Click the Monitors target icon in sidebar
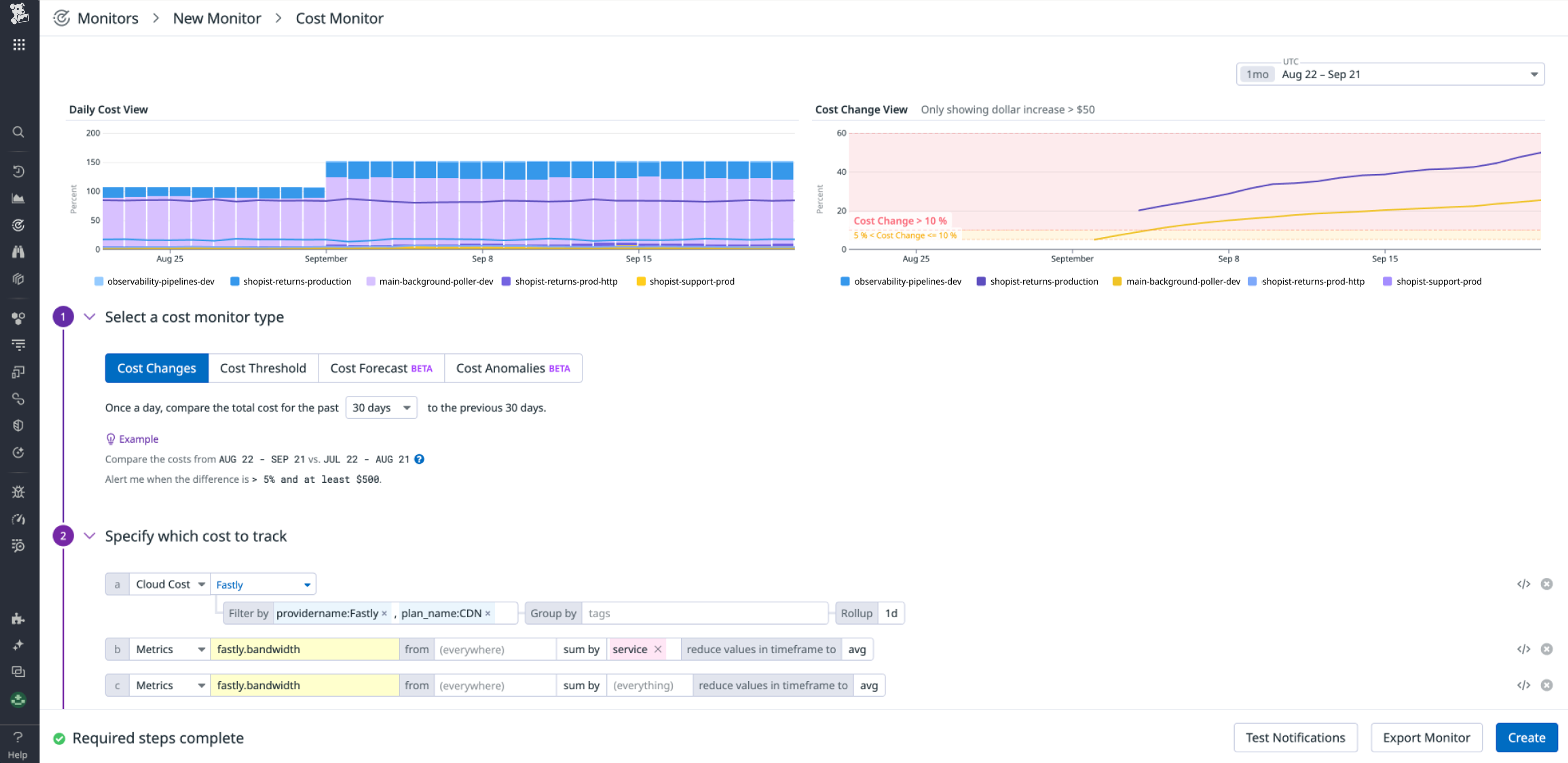The image size is (1568, 763). click(18, 225)
